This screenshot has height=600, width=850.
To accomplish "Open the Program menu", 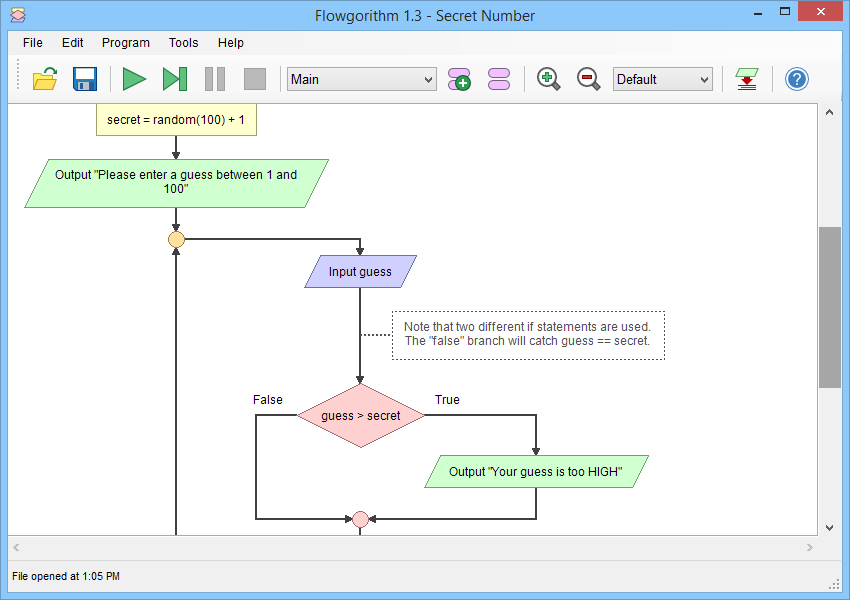I will click(126, 43).
